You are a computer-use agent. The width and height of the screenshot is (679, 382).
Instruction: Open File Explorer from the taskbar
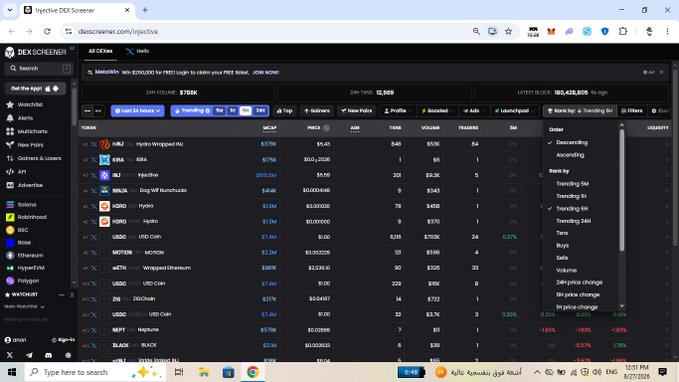click(204, 372)
